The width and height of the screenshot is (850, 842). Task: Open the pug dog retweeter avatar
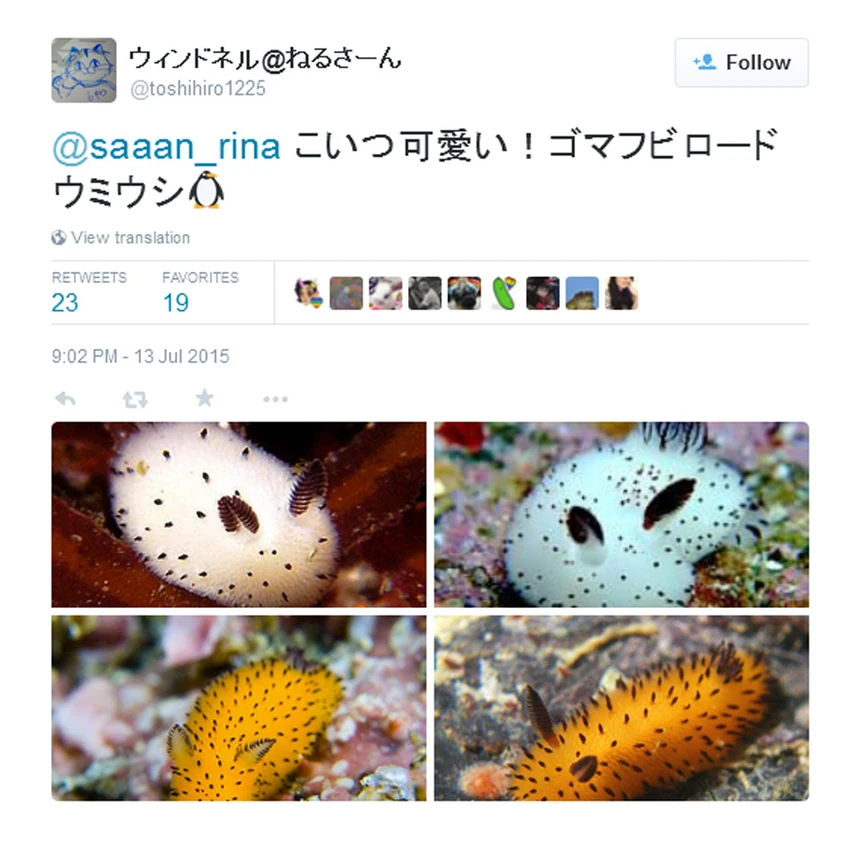point(464,293)
